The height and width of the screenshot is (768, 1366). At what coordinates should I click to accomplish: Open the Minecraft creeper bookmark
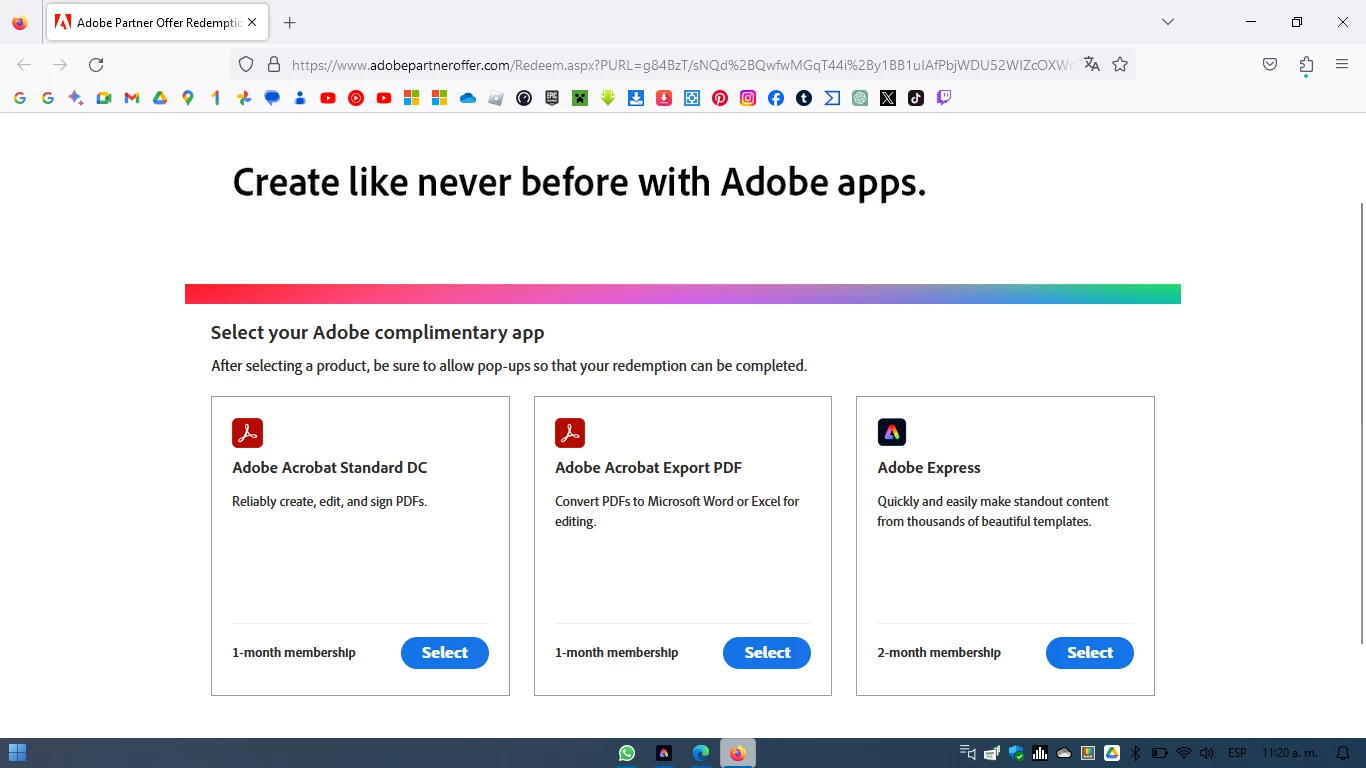[579, 98]
